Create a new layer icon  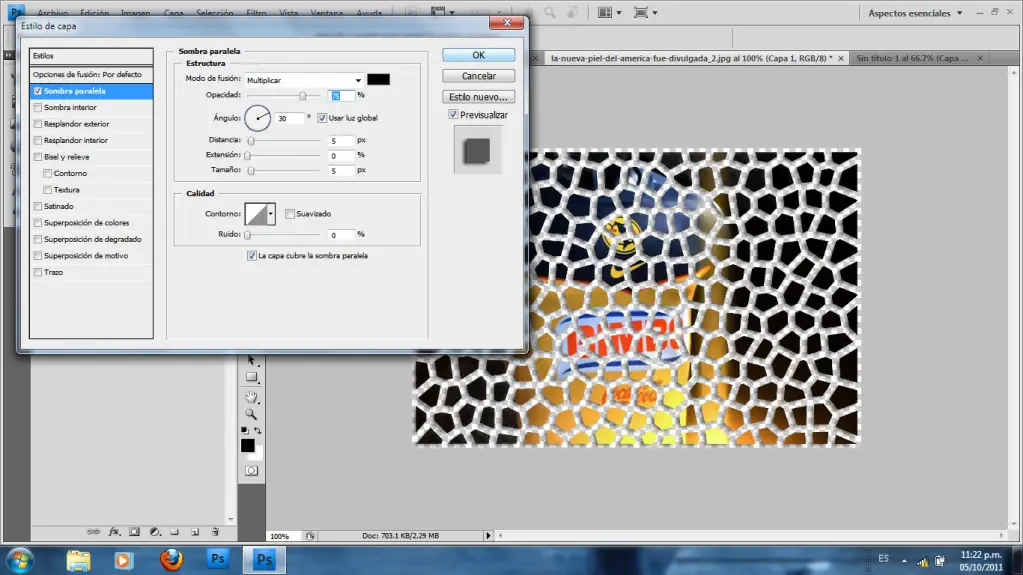(x=194, y=532)
